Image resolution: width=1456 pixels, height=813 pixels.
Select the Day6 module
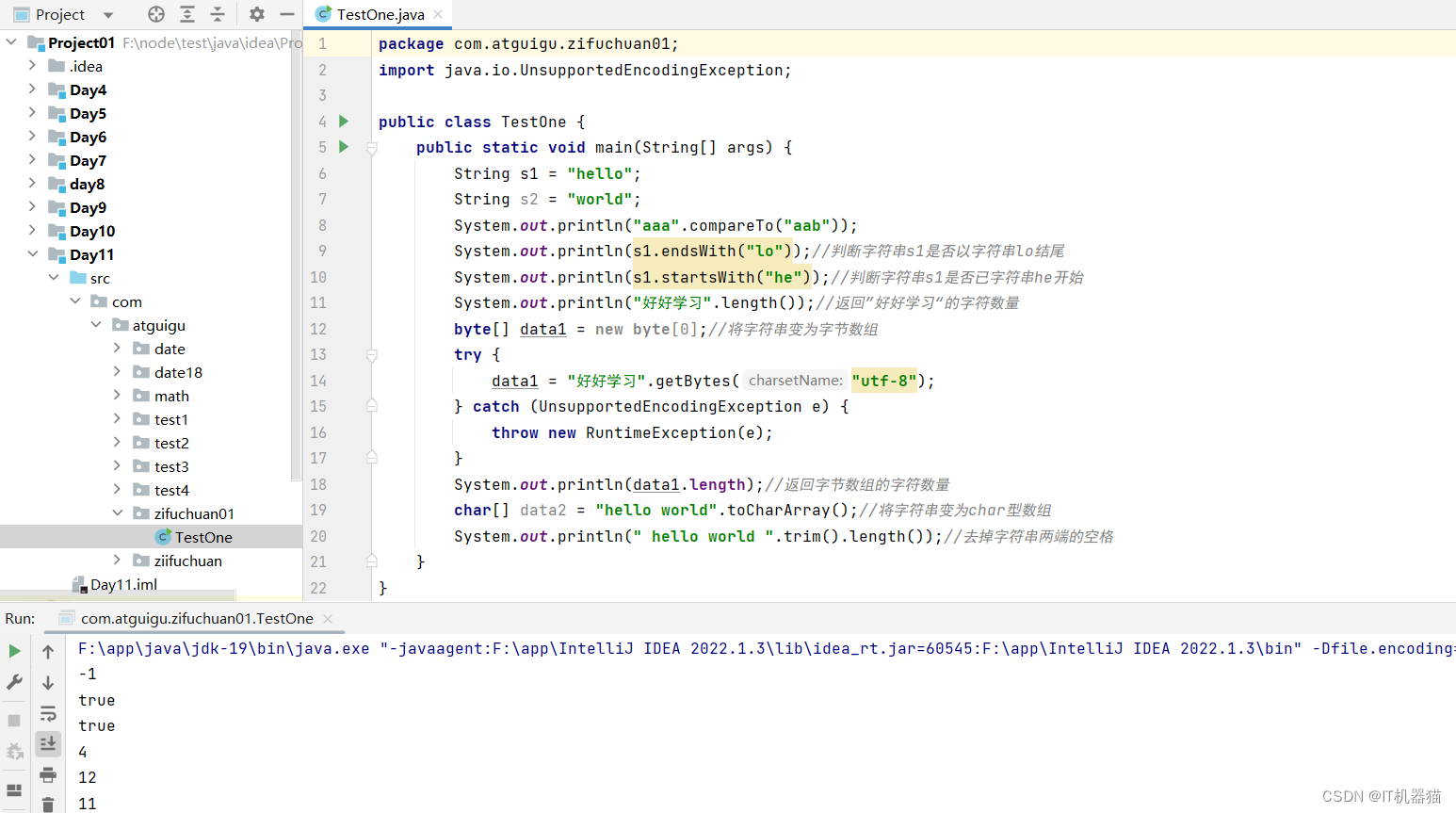88,137
